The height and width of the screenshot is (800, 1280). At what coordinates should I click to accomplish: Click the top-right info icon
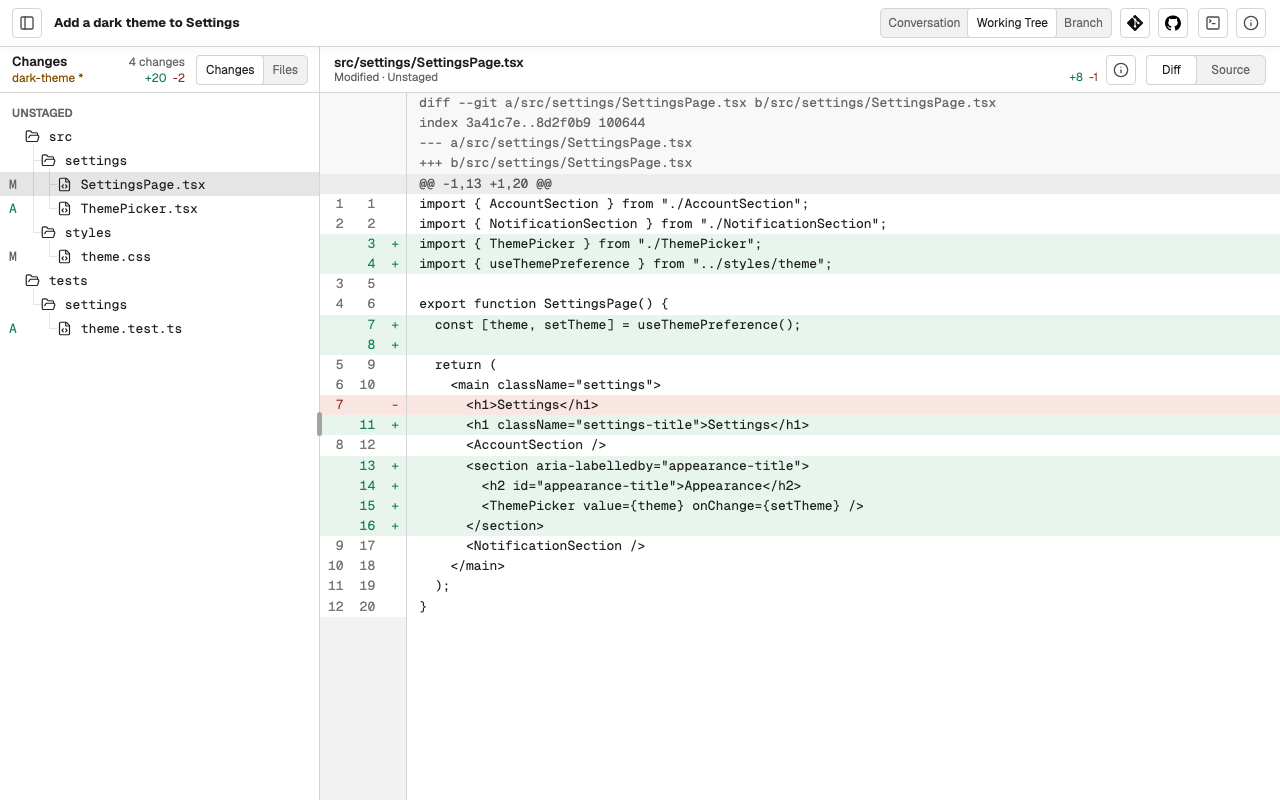(1251, 23)
